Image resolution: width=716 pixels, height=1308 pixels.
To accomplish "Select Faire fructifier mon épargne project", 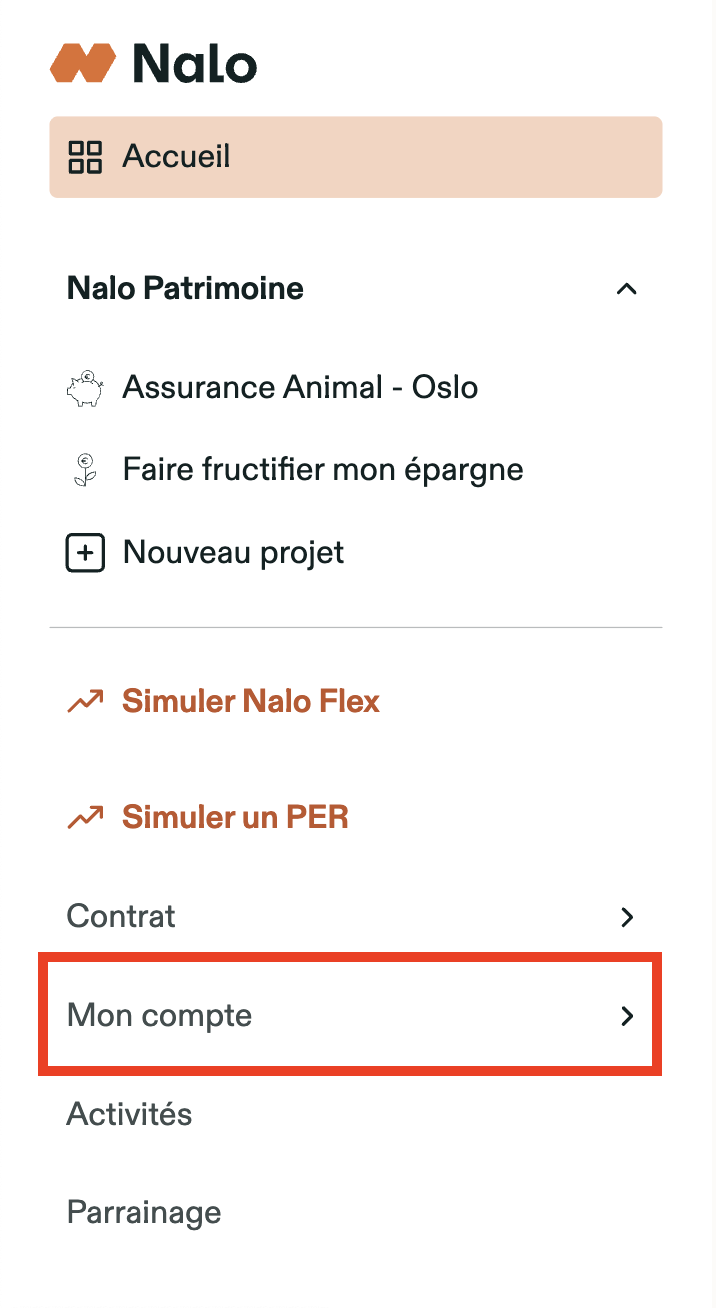I will 323,470.
